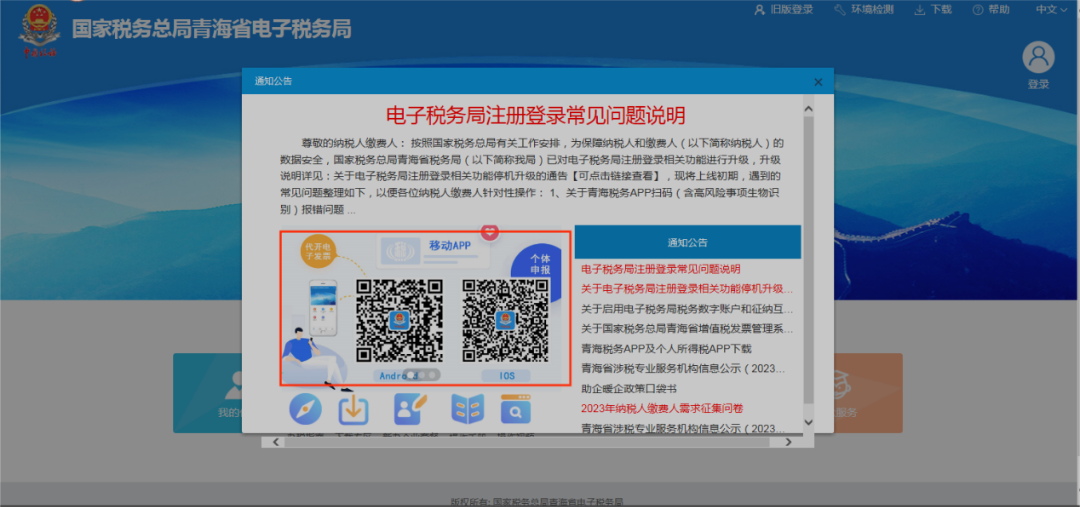Viewport: 1080px width, 507px height.
Task: Open 旧版登录 link
Action: 792,10
